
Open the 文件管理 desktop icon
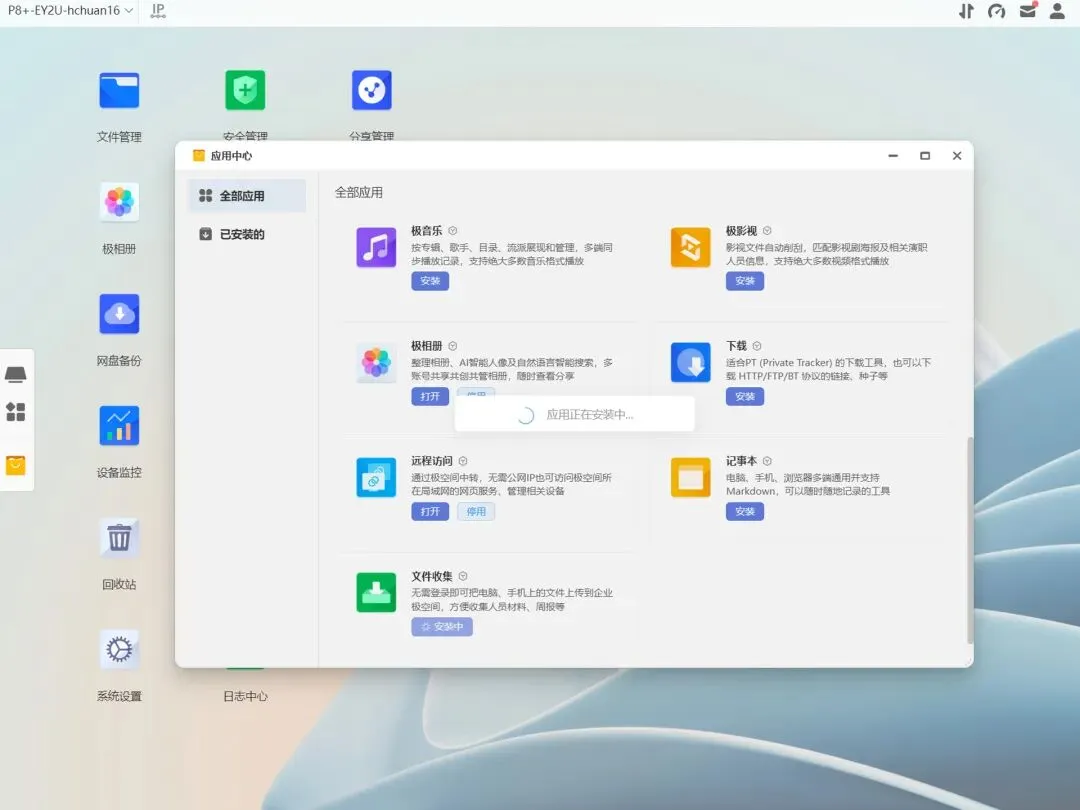[x=119, y=90]
